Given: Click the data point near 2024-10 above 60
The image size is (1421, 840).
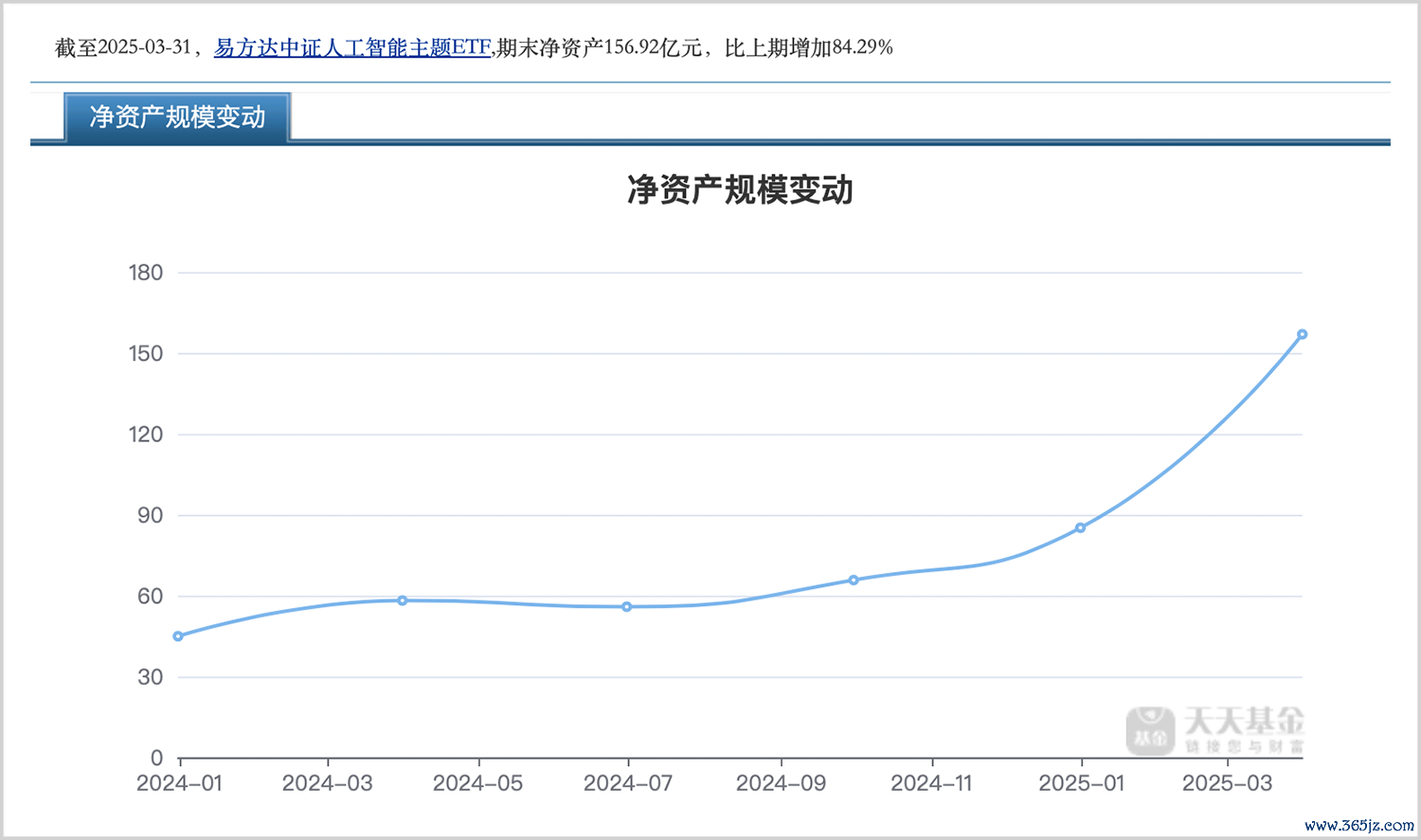Looking at the screenshot, I should click(854, 580).
